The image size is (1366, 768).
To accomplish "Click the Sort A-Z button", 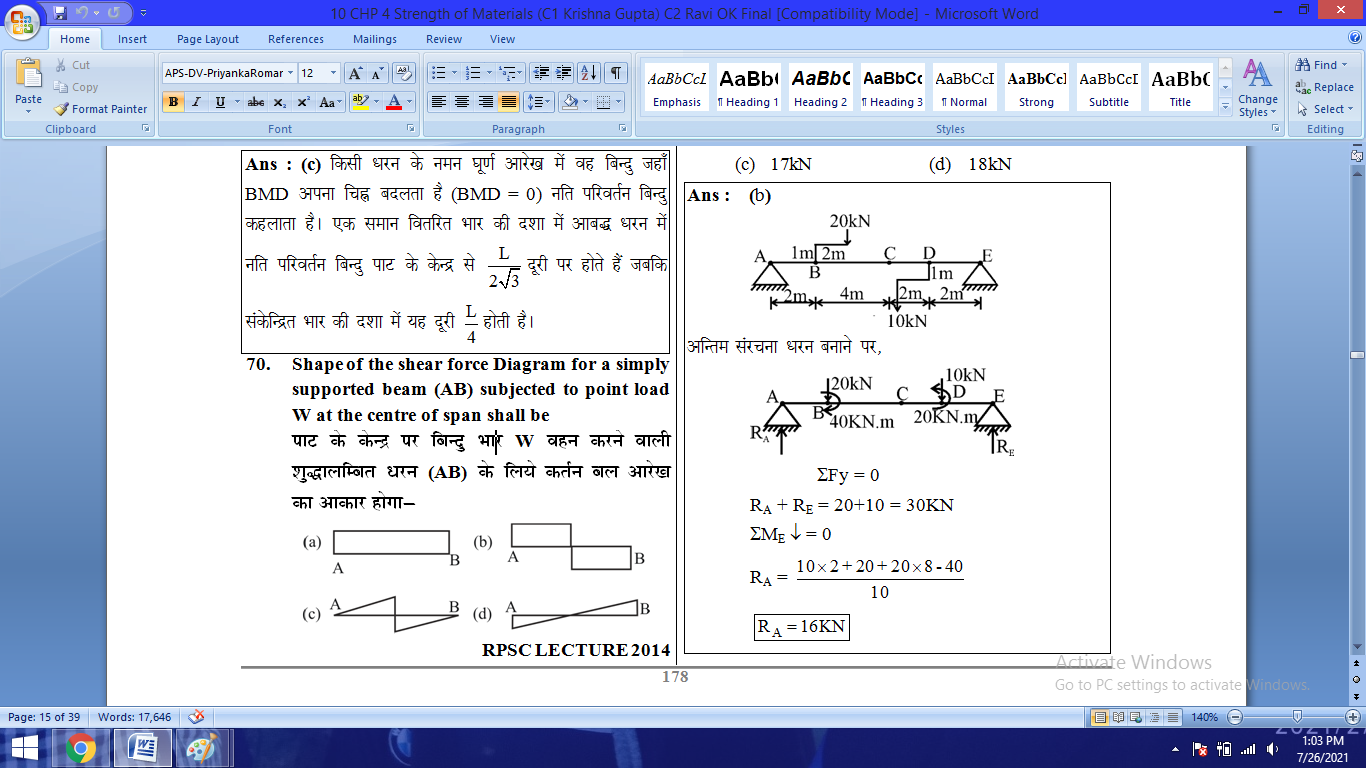I will point(589,73).
